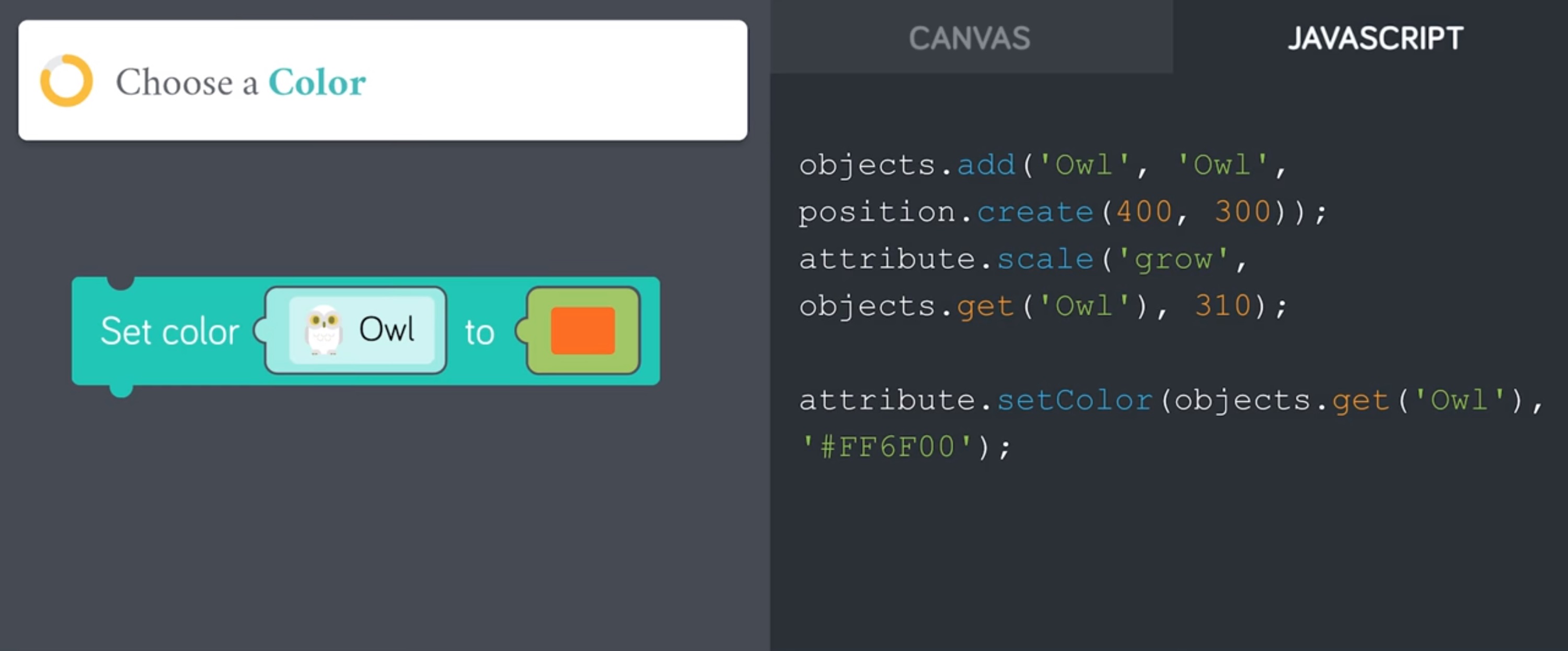Click the word 'to' in the block
This screenshot has width=1568, height=651.
coord(480,332)
